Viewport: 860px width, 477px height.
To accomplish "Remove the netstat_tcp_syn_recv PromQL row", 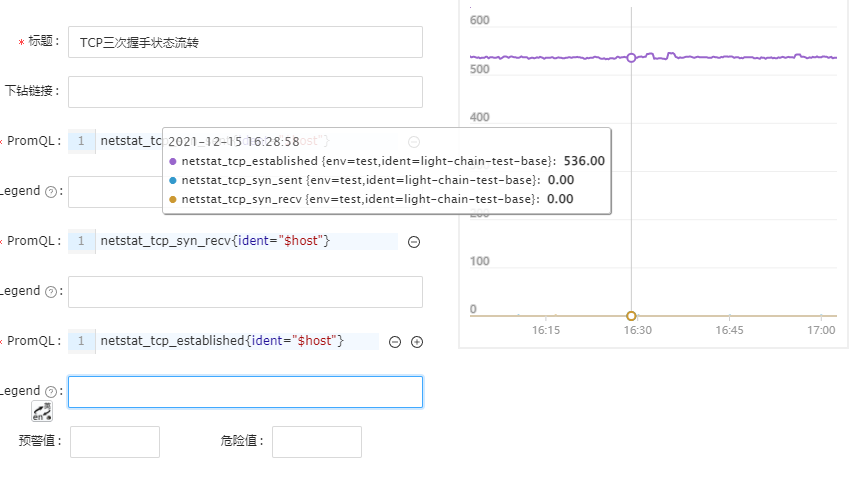I will tap(414, 242).
